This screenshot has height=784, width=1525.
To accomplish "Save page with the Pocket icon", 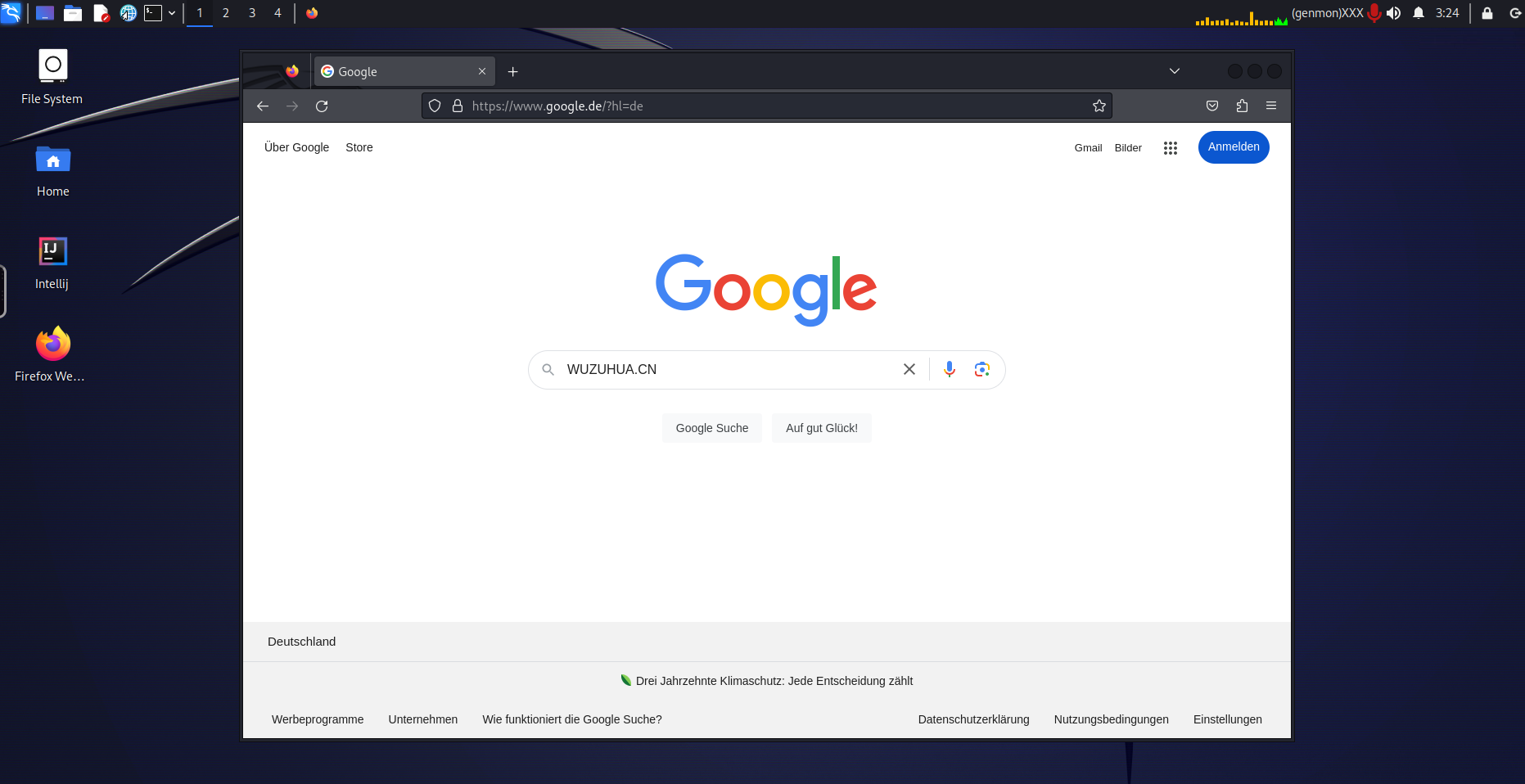I will pos(1212,106).
